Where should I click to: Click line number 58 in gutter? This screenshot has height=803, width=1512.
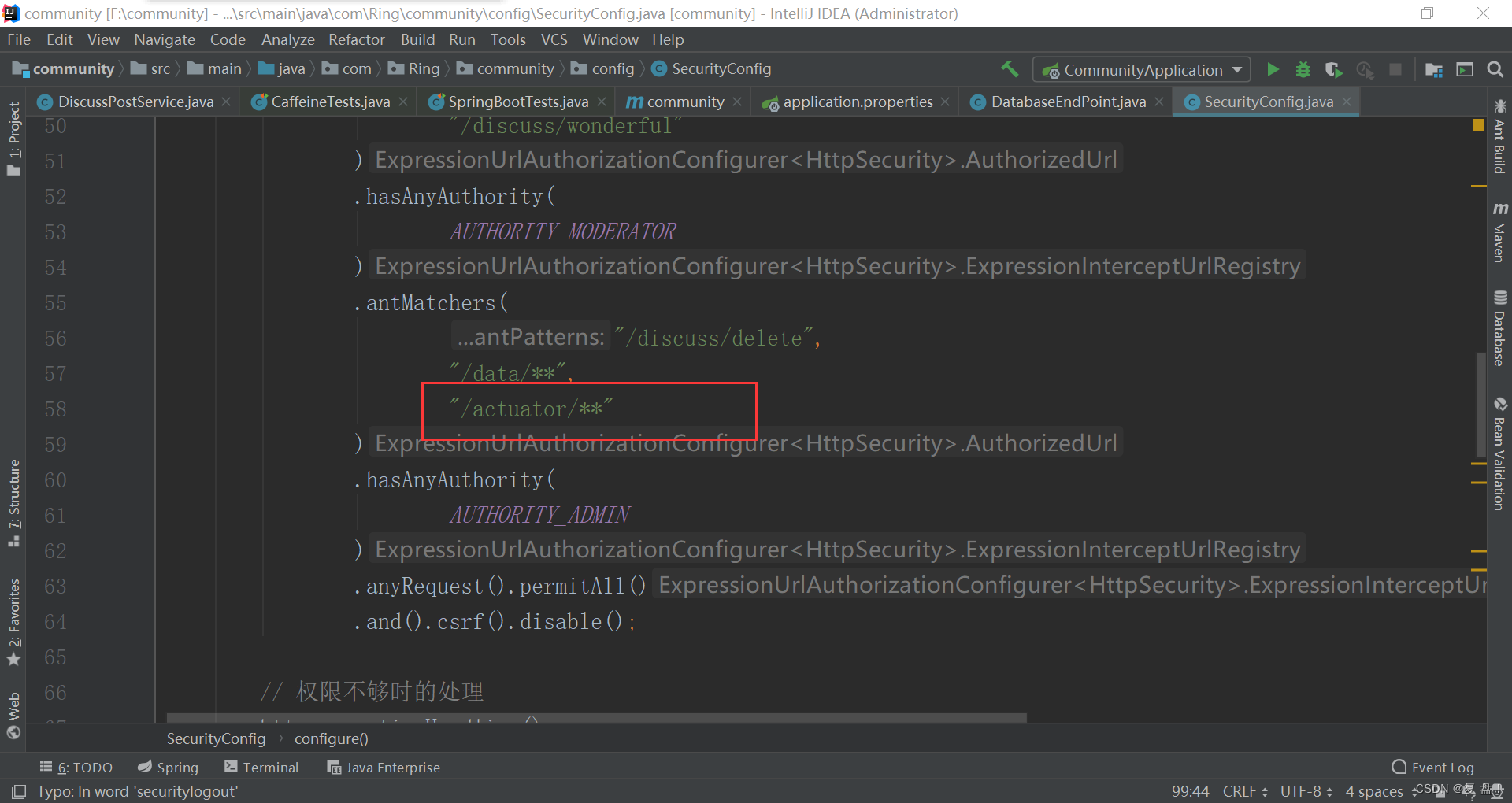point(55,409)
